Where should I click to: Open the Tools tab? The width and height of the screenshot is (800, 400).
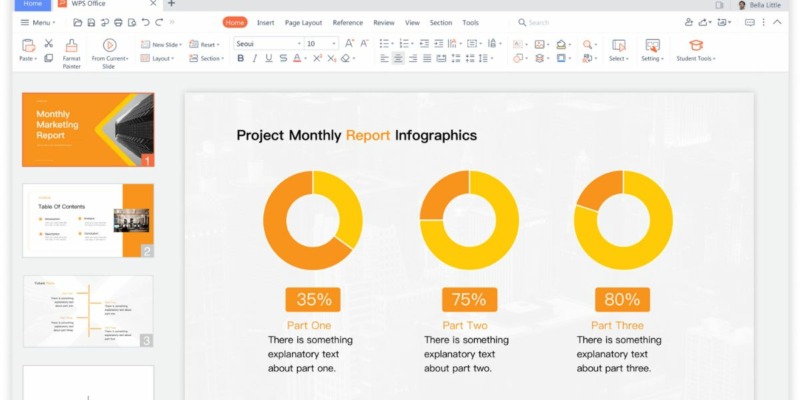click(470, 22)
